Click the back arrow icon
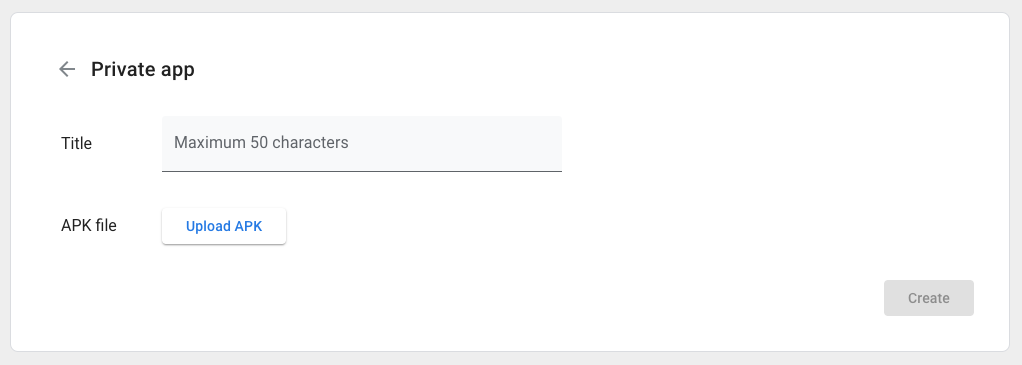Screen dimensions: 1022x365 (x=67, y=69)
